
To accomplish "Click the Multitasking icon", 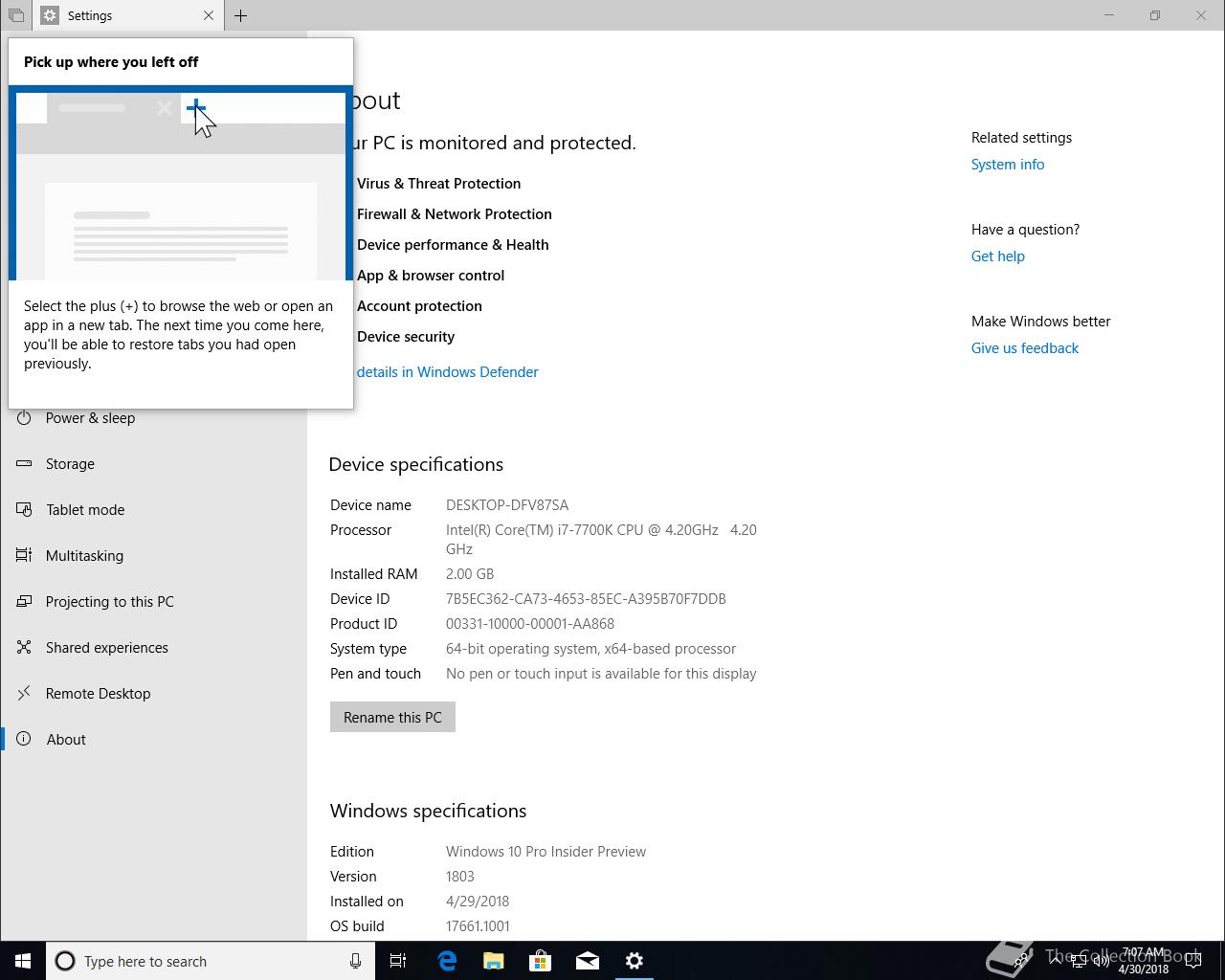I will (24, 555).
